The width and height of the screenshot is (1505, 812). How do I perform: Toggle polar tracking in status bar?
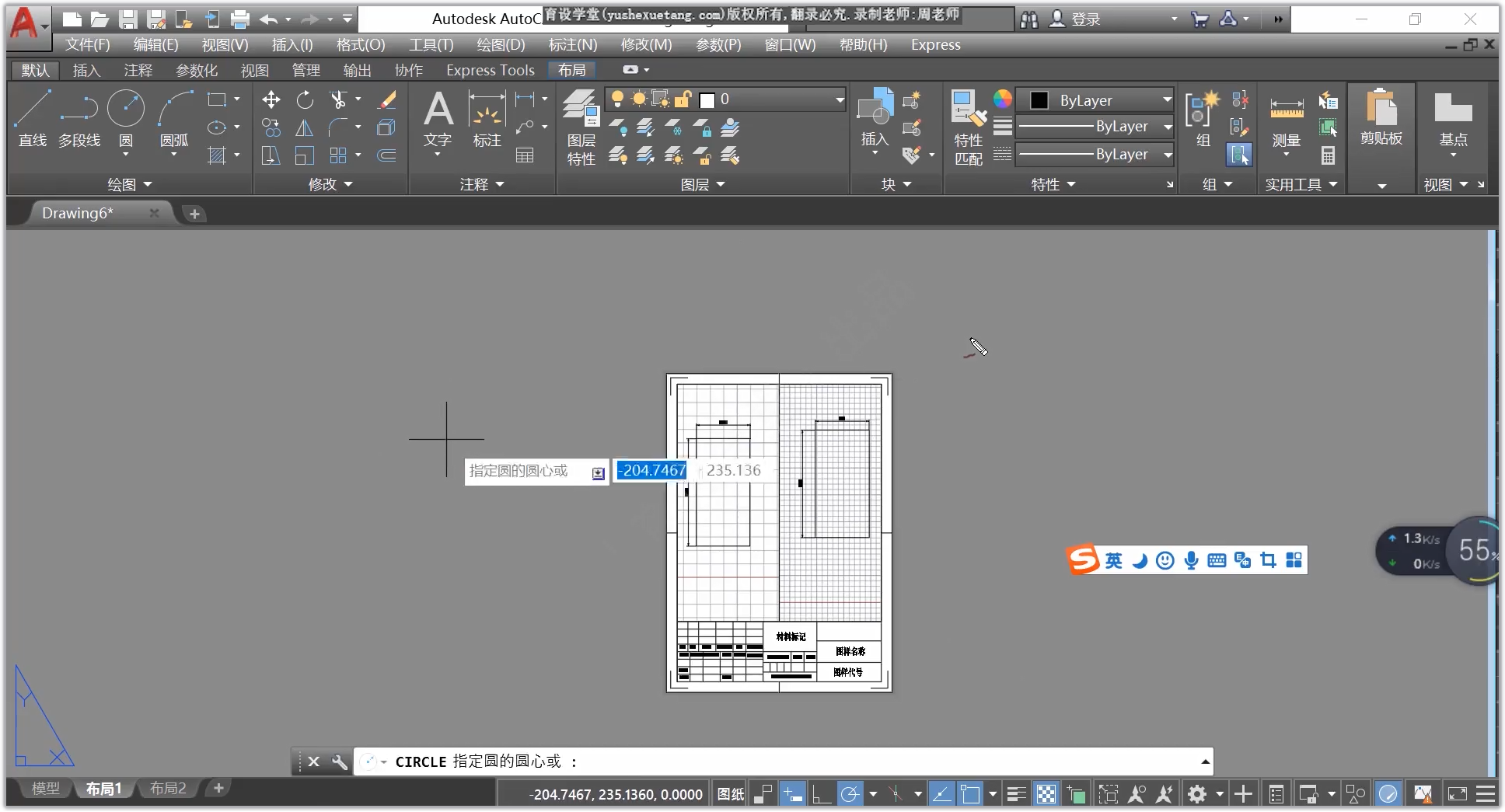850,794
